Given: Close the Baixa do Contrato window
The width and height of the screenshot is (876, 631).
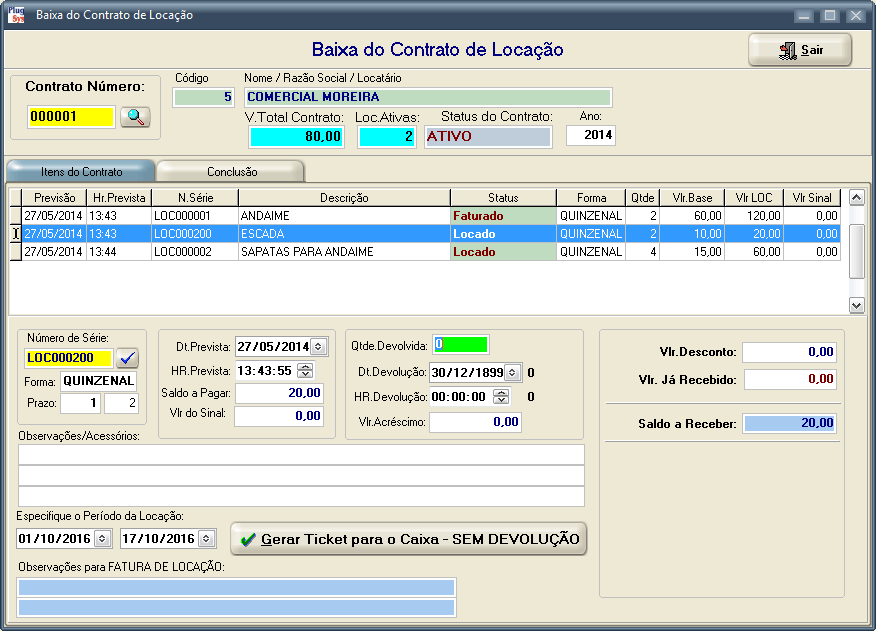Looking at the screenshot, I should pyautogui.click(x=855, y=16).
